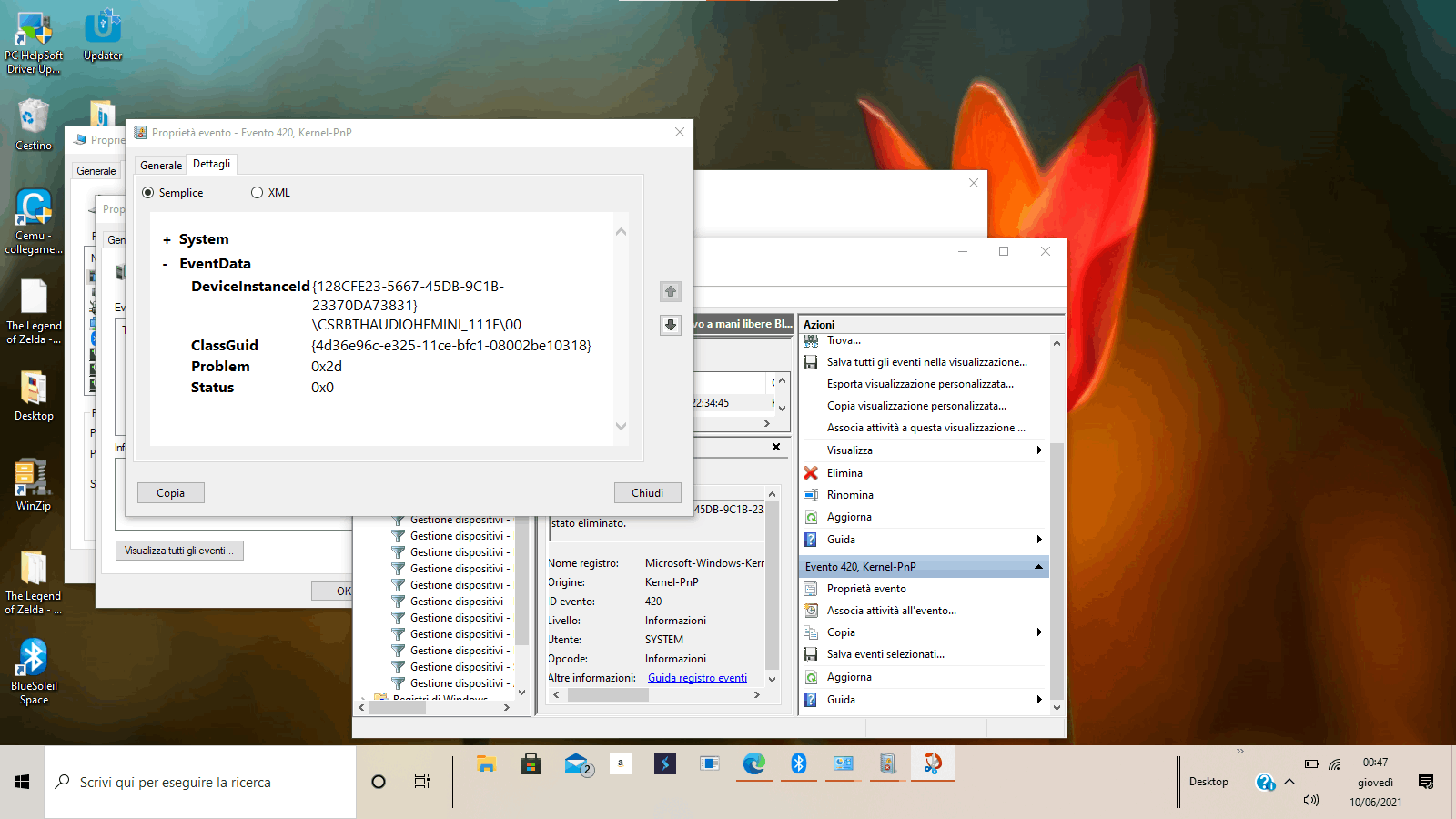Click Salva eventi selezionati action
Viewport: 1456px width, 819px height.
tap(885, 654)
